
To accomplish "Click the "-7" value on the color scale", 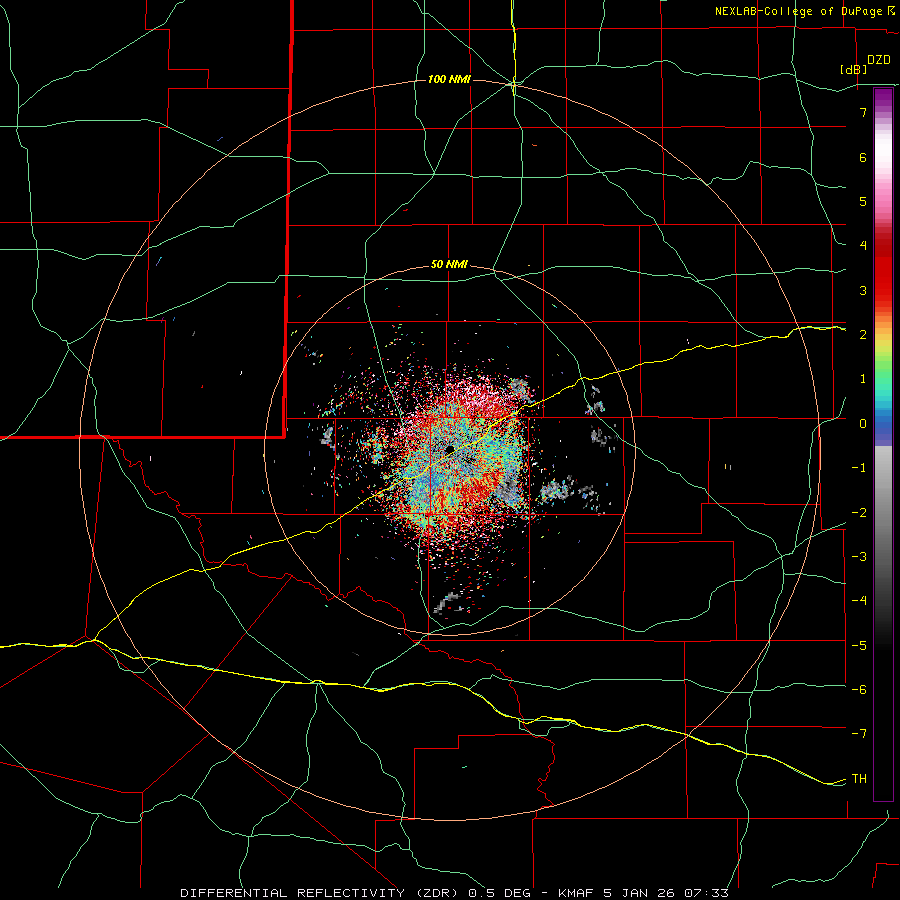I will point(859,734).
